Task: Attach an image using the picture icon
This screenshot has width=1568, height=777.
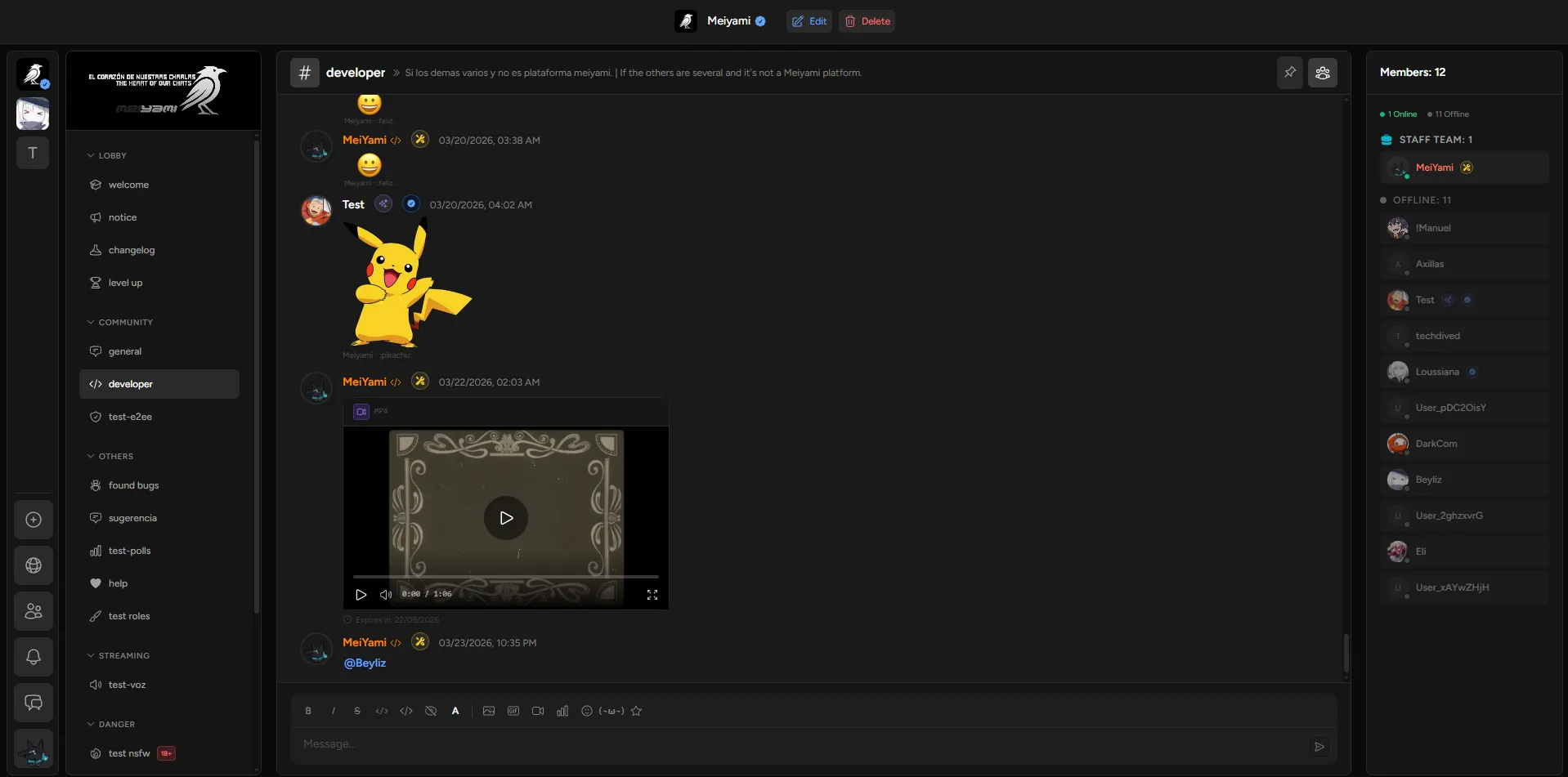Action: point(489,711)
